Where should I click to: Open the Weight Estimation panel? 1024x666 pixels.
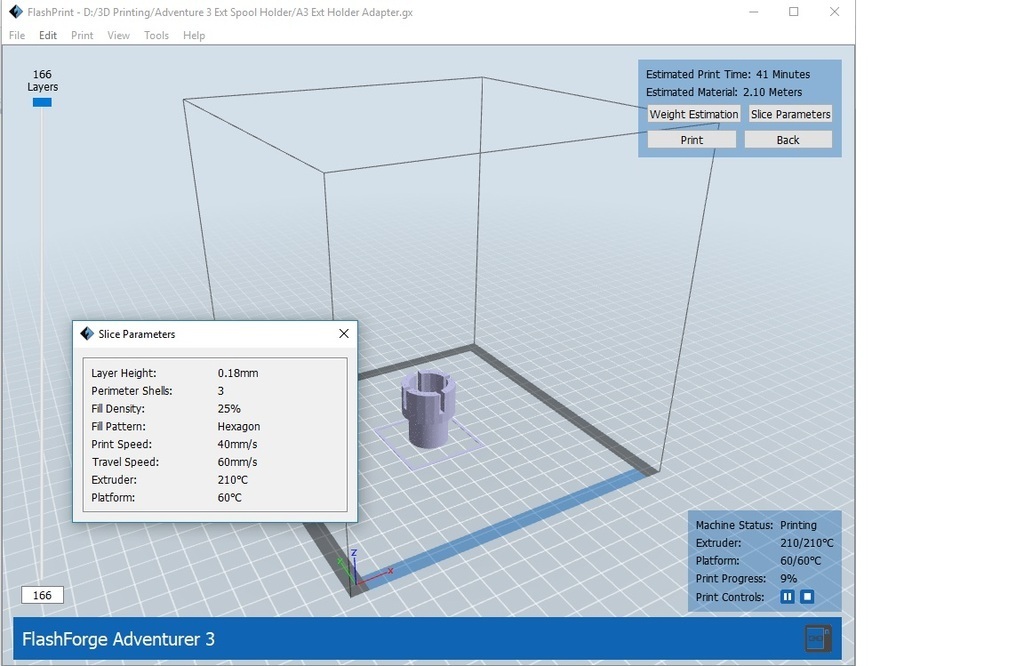click(693, 114)
